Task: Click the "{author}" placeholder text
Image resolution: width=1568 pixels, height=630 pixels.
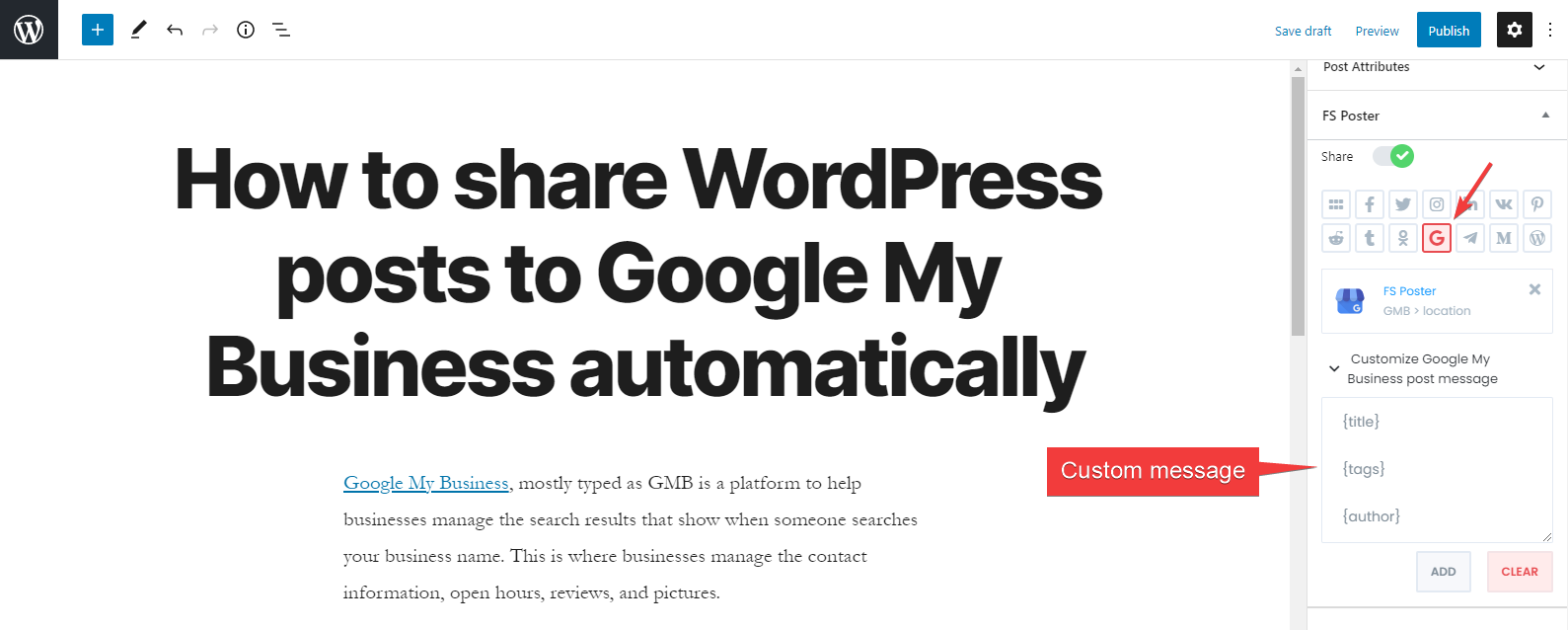Action: 1372,516
